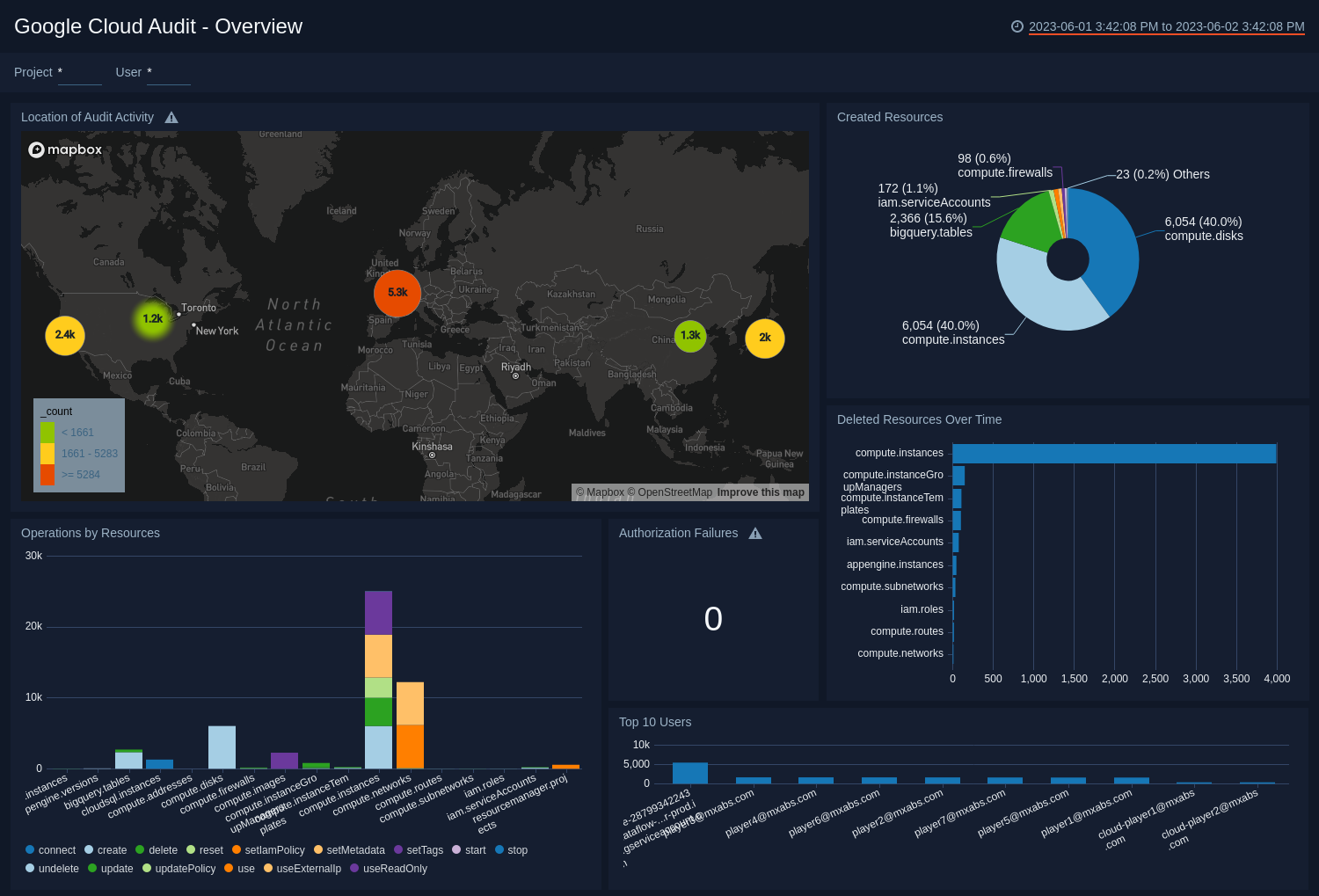
Task: Toggle the create series in the legend
Action: point(91,850)
